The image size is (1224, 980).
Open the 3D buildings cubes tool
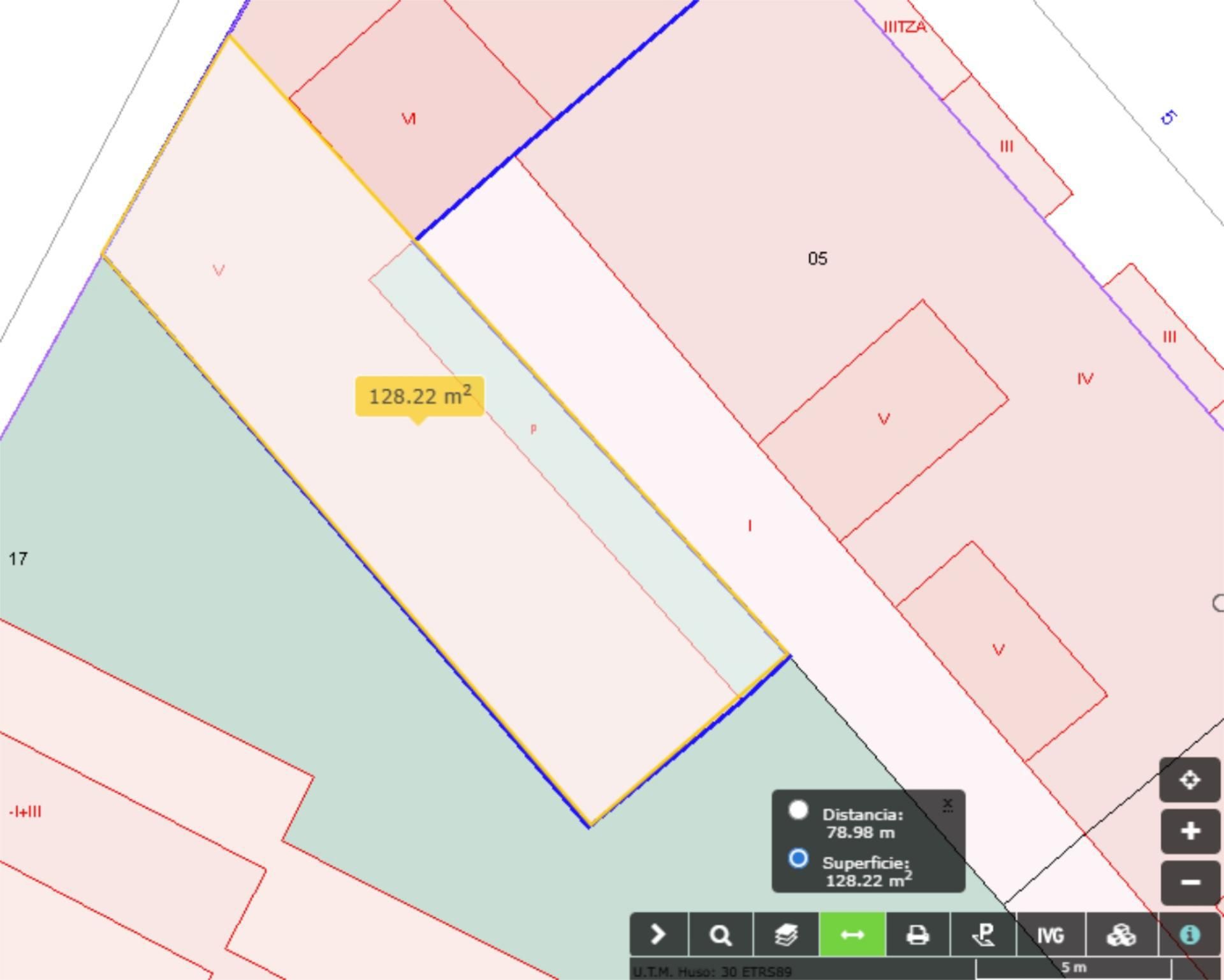1121,935
